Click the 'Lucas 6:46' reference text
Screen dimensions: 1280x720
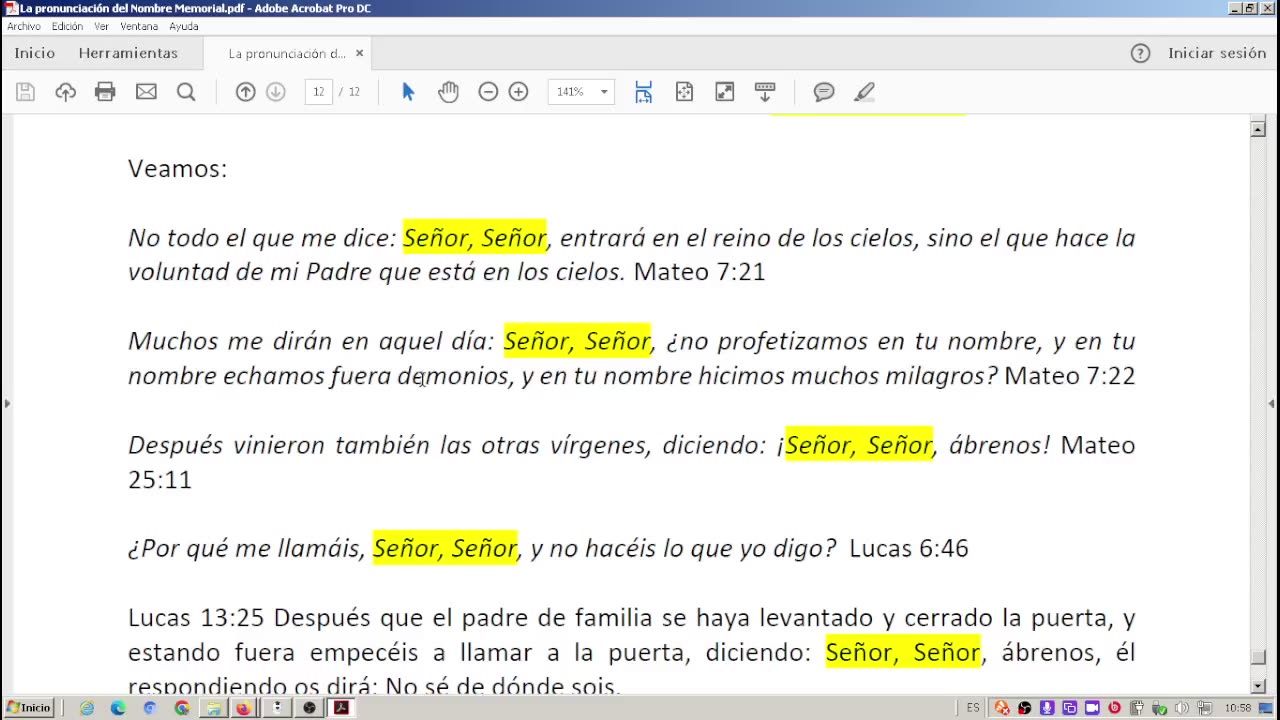(908, 548)
